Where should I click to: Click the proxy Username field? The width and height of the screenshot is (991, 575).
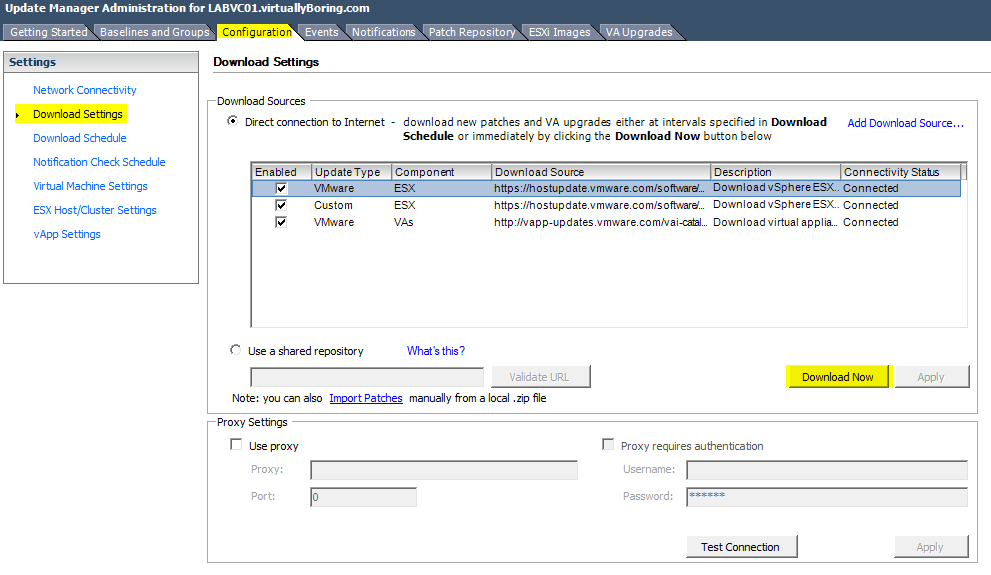pos(827,470)
